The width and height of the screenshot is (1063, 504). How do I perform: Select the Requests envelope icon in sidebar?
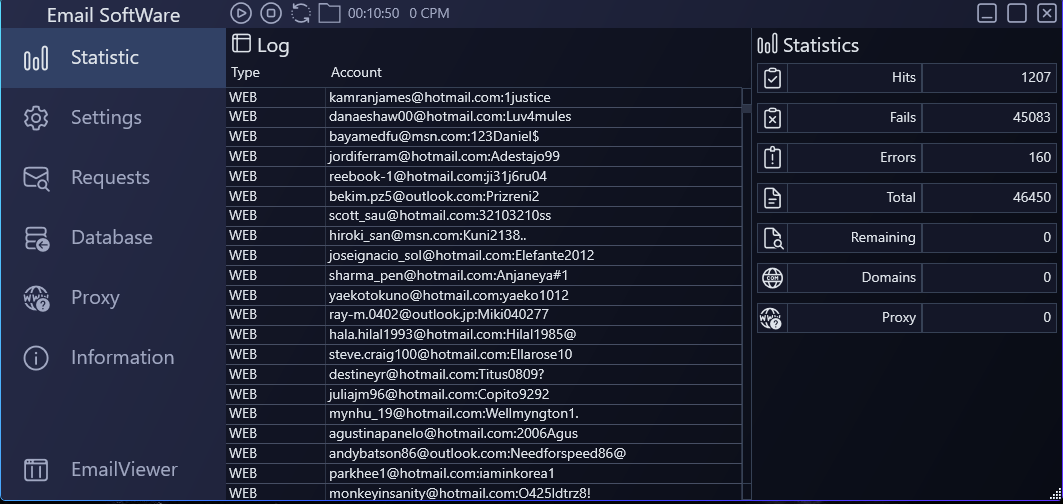click(36, 178)
